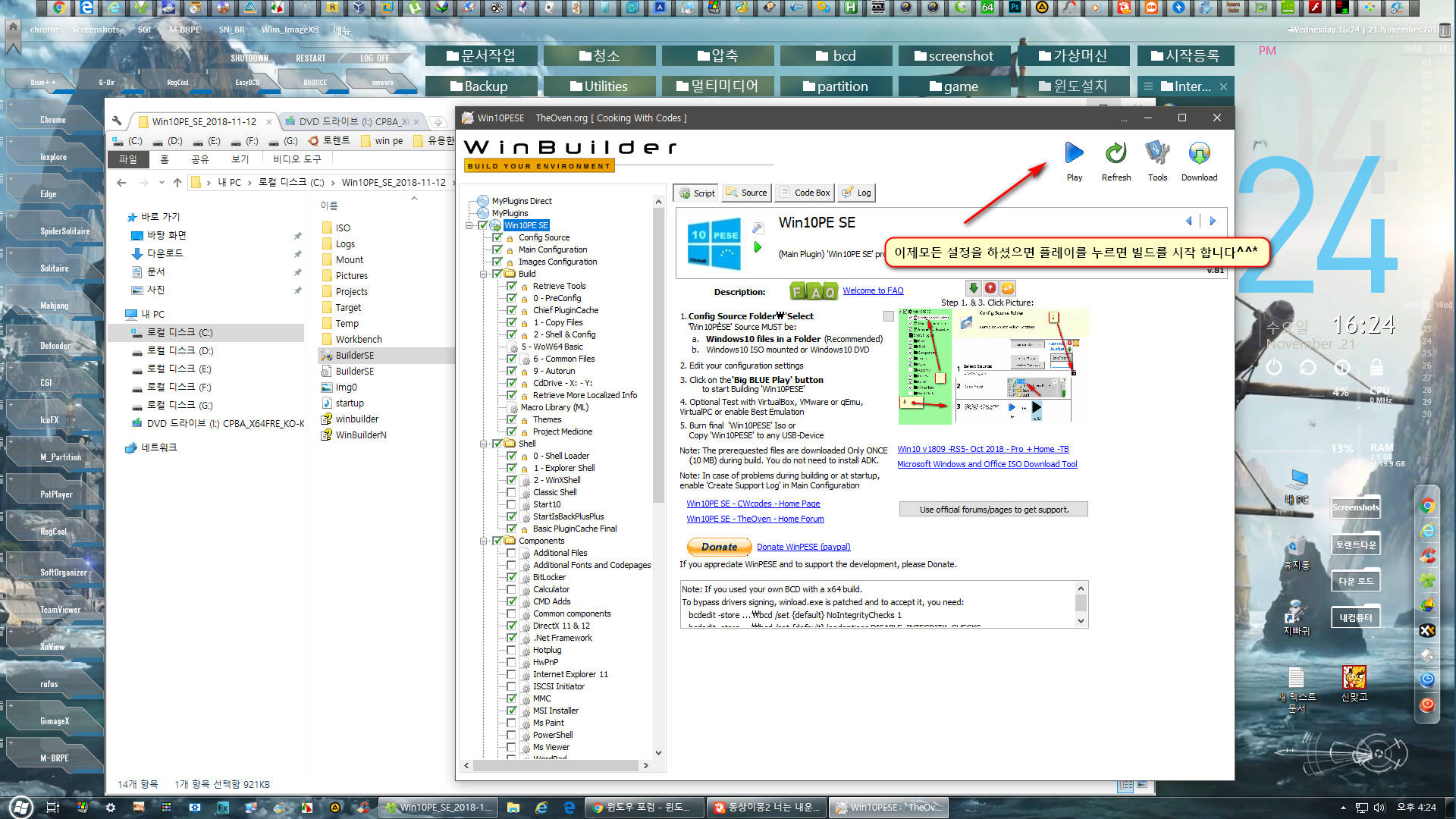1456x819 pixels.
Task: Click the FAQ badge image
Action: click(x=813, y=291)
